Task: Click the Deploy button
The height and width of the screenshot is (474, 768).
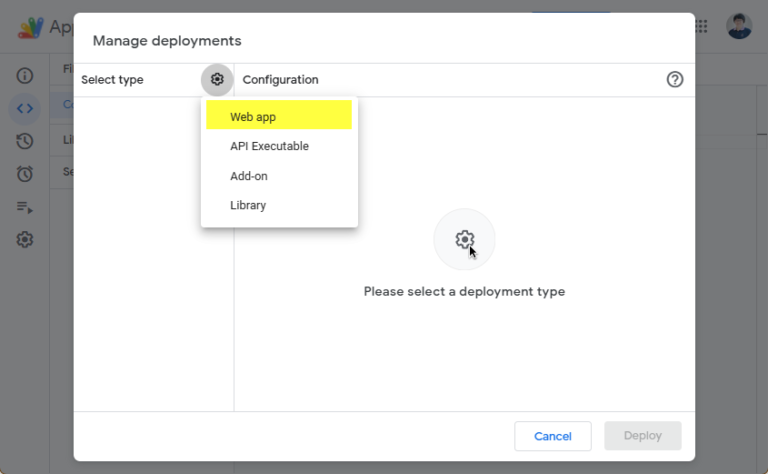Action: pyautogui.click(x=643, y=436)
